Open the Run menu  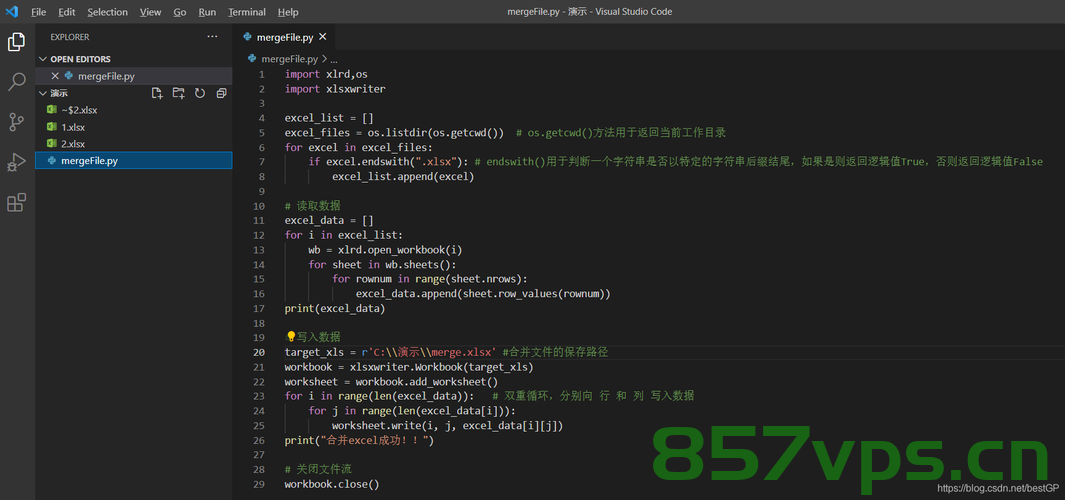(x=207, y=12)
